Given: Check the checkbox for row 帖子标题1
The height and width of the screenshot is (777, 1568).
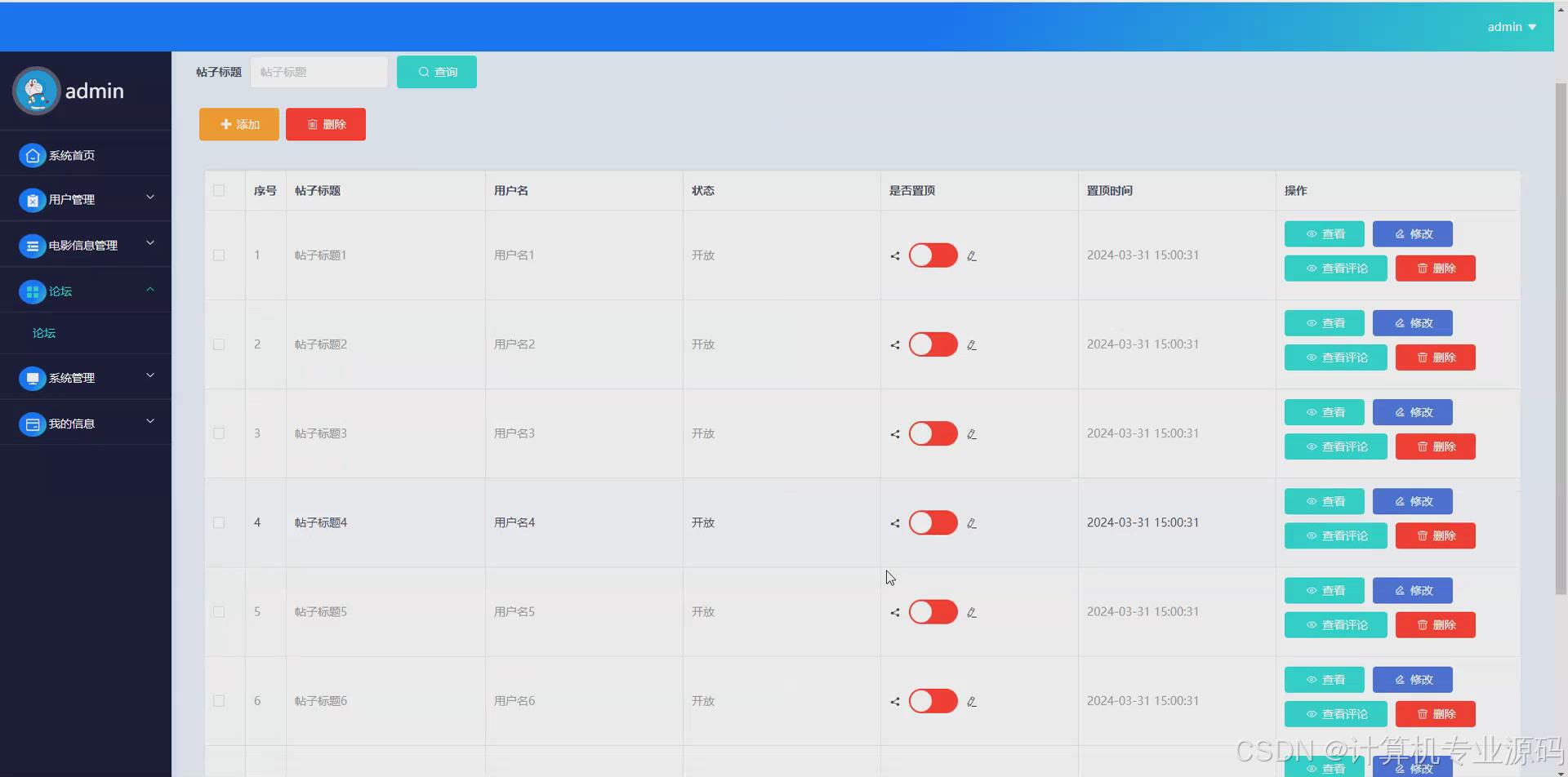Looking at the screenshot, I should point(219,255).
